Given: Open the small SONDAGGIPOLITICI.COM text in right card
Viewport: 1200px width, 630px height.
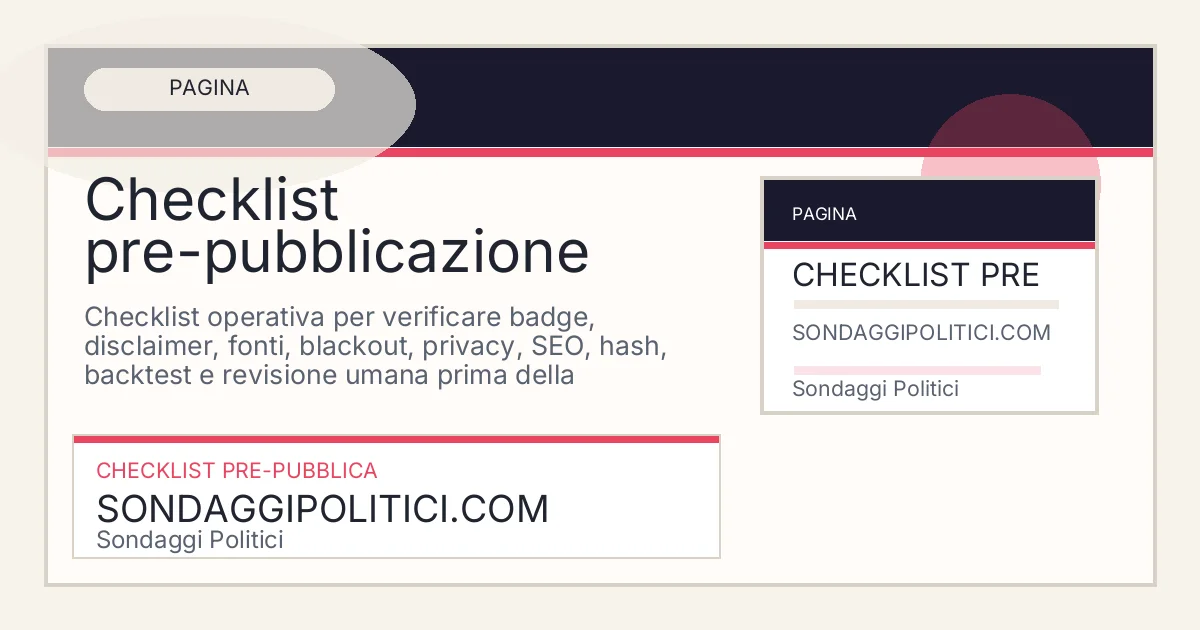Looking at the screenshot, I should click(x=921, y=333).
